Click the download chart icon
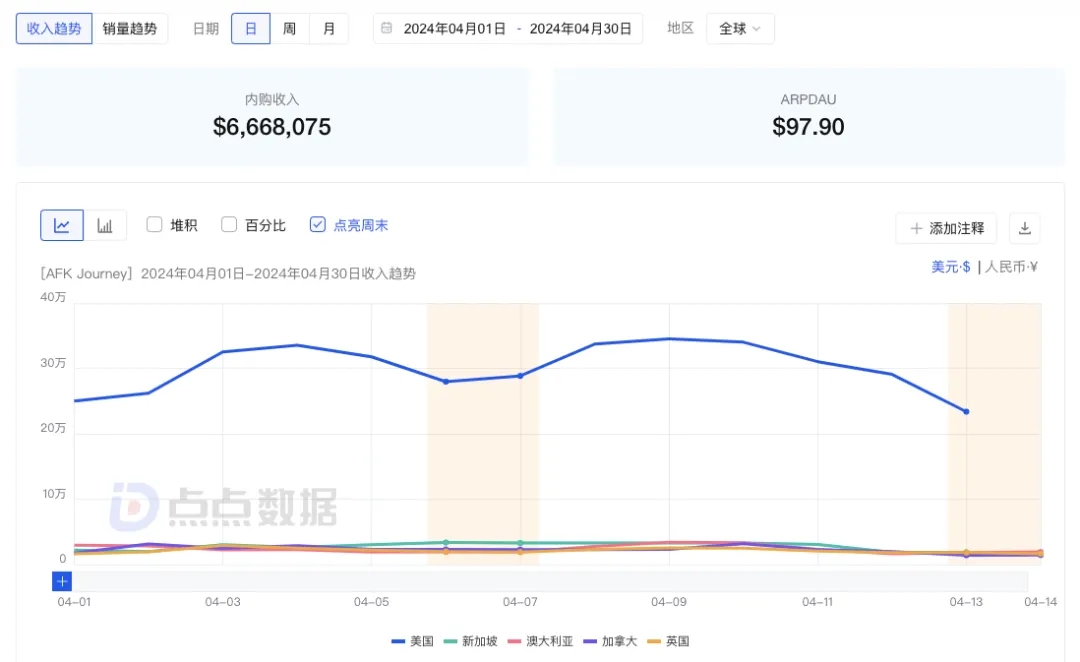1080x662 pixels. [1024, 228]
